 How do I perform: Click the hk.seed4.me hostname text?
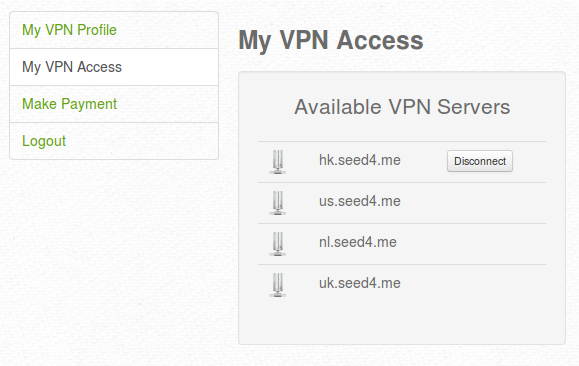360,160
